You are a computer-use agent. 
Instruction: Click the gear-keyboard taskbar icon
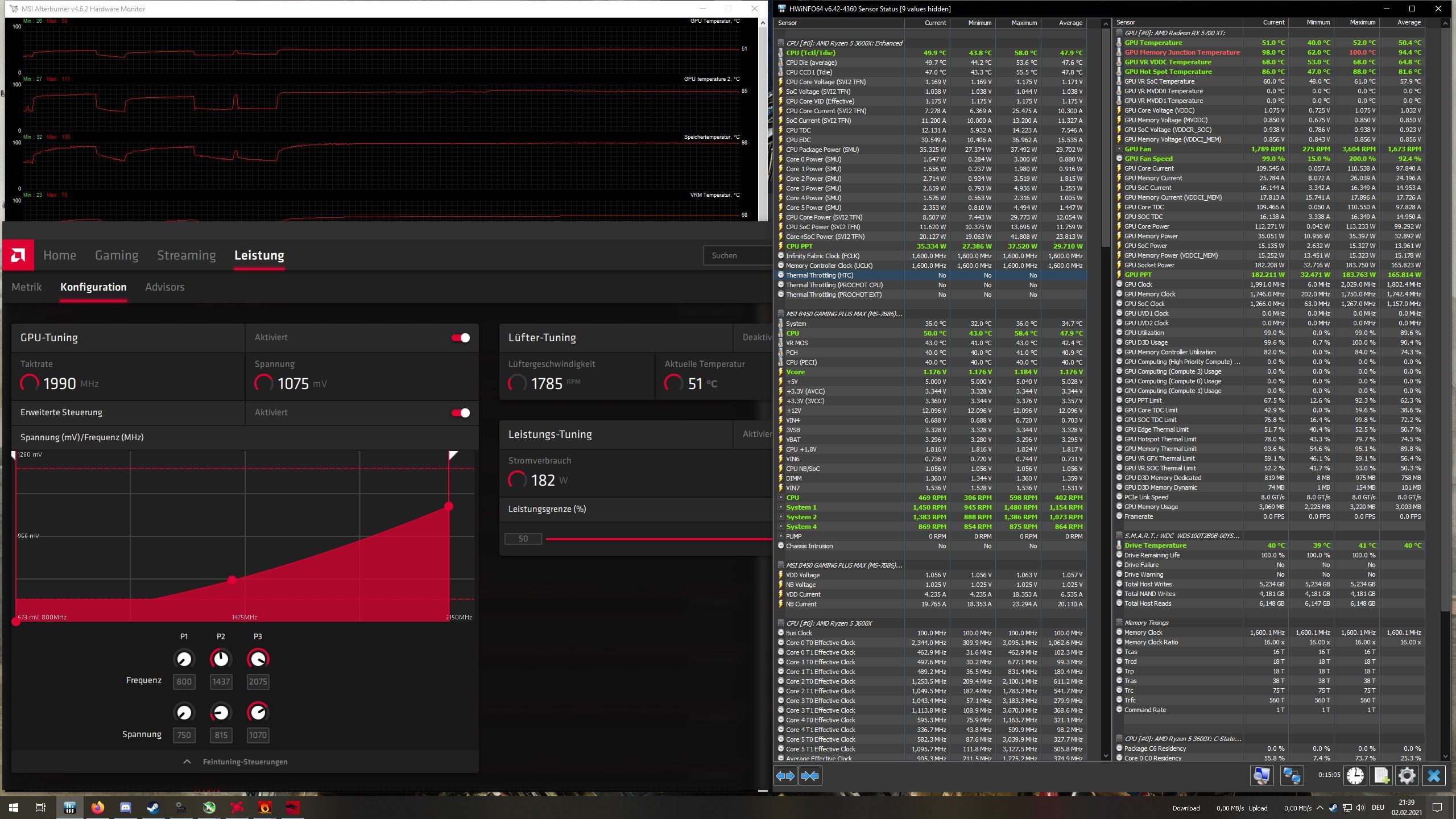(x=181, y=808)
